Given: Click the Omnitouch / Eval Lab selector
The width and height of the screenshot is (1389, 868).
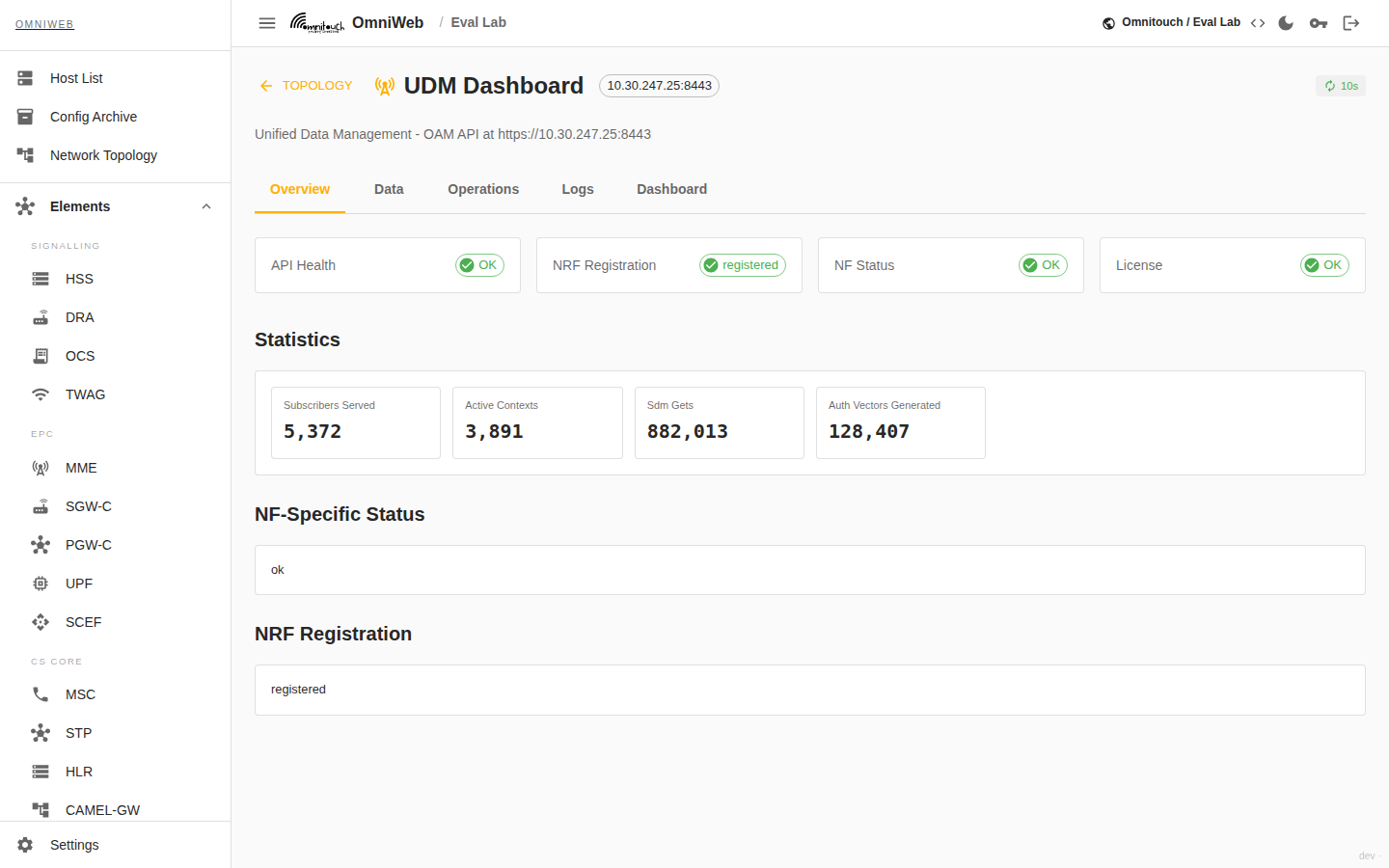Looking at the screenshot, I should (1171, 22).
